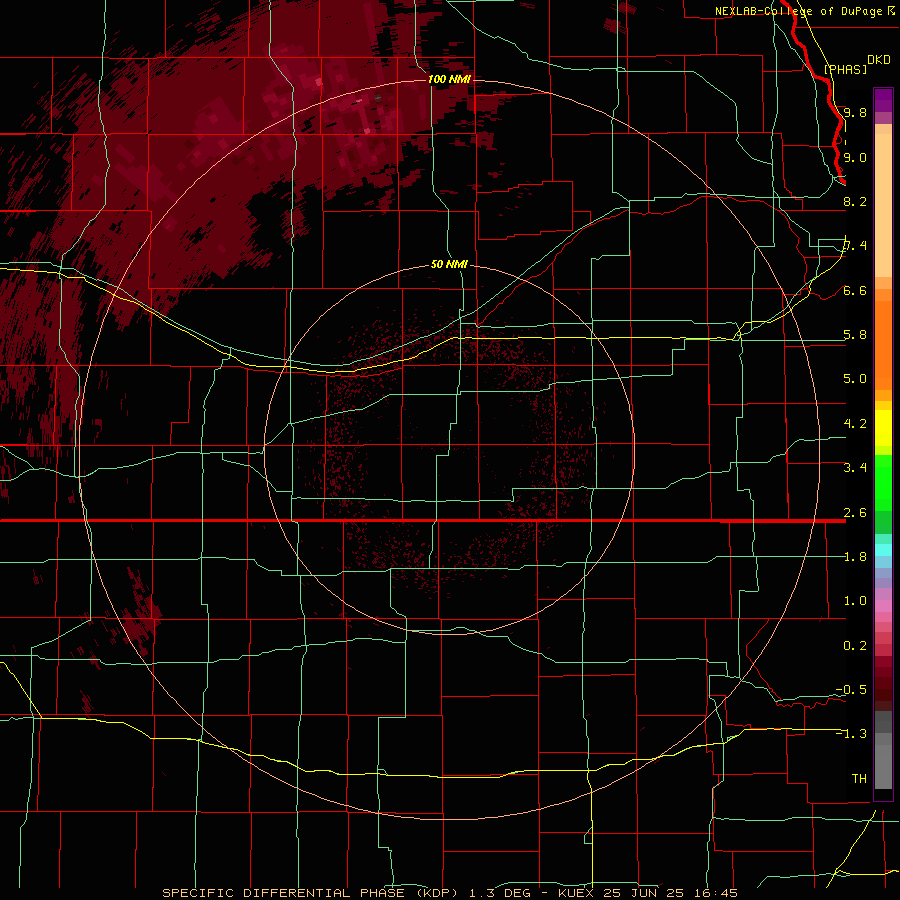Click the DKD units label
The height and width of the screenshot is (900, 900).
point(879,60)
